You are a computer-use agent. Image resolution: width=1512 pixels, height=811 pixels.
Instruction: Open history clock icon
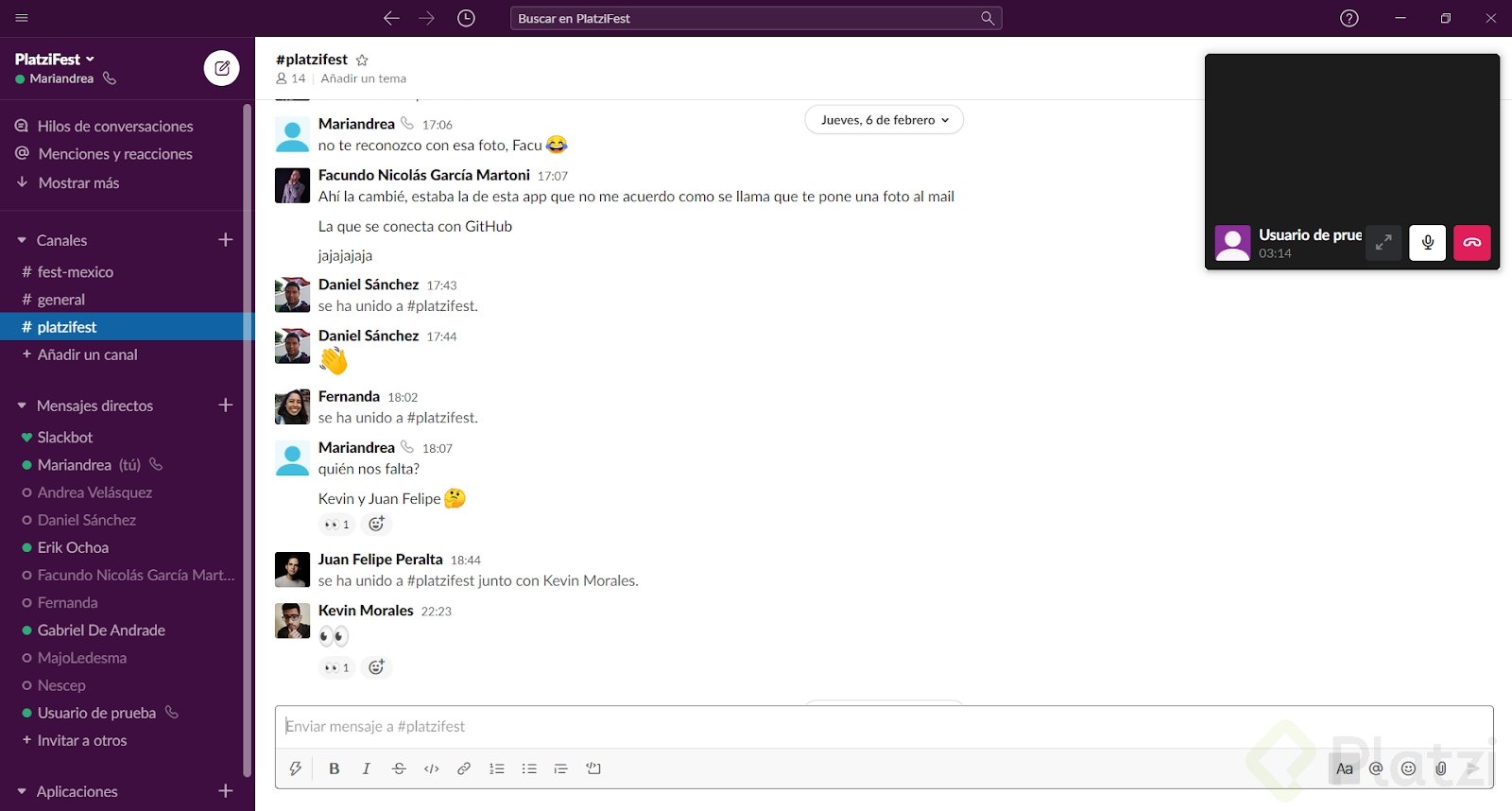tap(466, 18)
